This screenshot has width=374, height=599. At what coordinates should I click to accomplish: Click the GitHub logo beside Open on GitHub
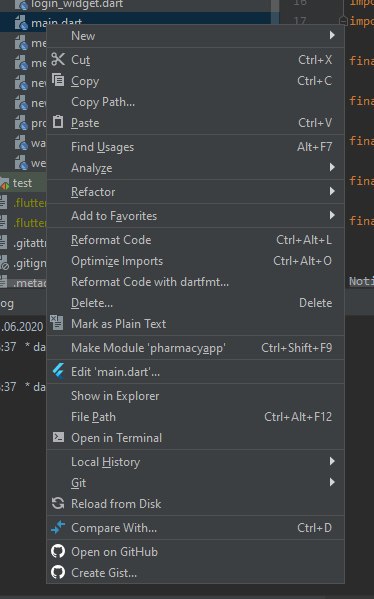click(58, 551)
